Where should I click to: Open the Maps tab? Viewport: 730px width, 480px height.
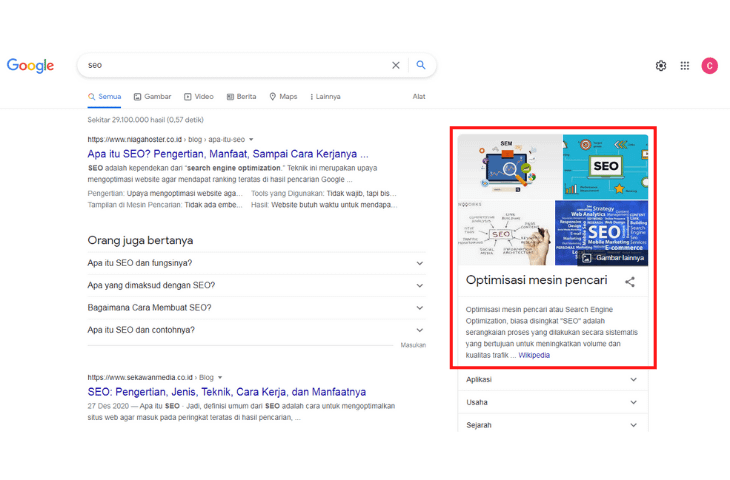[x=283, y=97]
